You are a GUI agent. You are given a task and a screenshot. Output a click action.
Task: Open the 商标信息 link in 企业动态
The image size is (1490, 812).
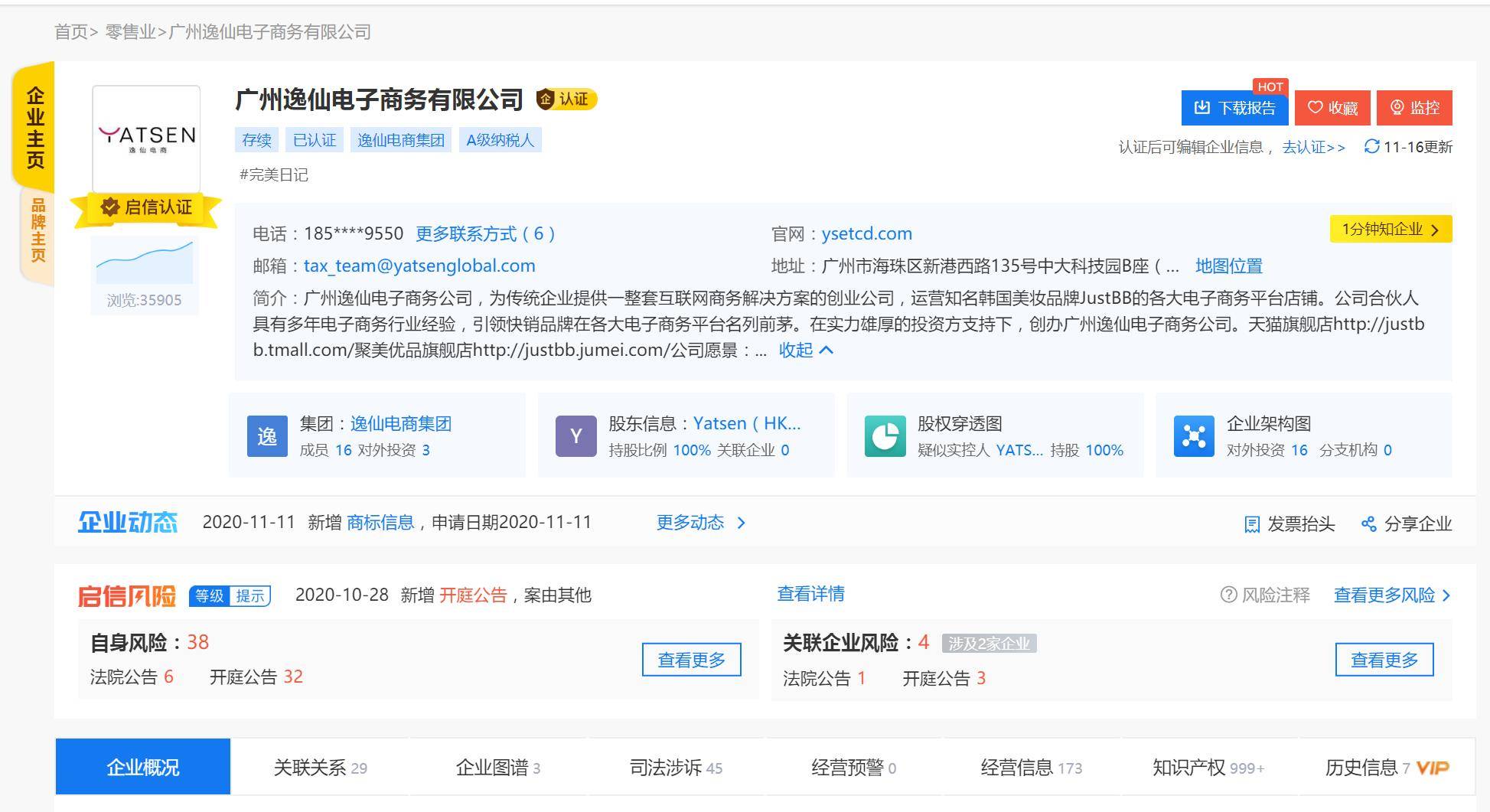click(x=380, y=522)
